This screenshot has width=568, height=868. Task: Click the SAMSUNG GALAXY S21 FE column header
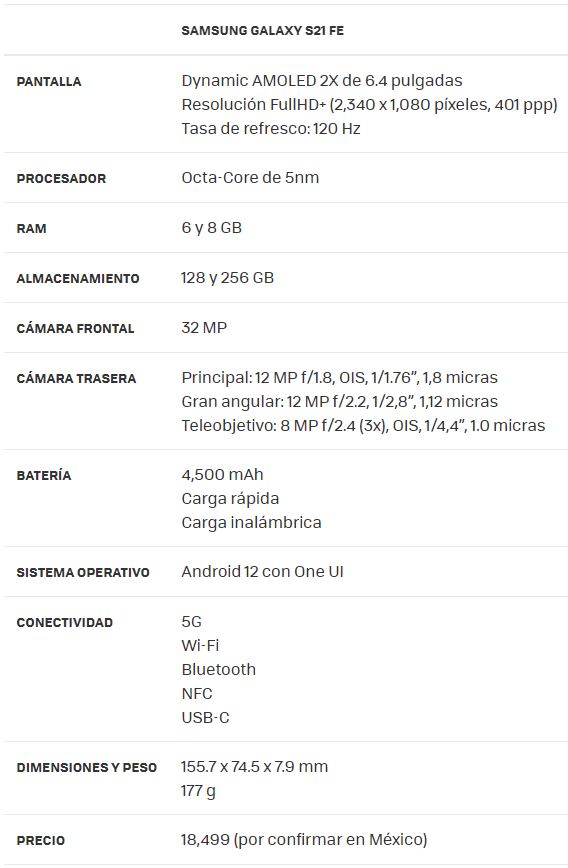pyautogui.click(x=262, y=30)
